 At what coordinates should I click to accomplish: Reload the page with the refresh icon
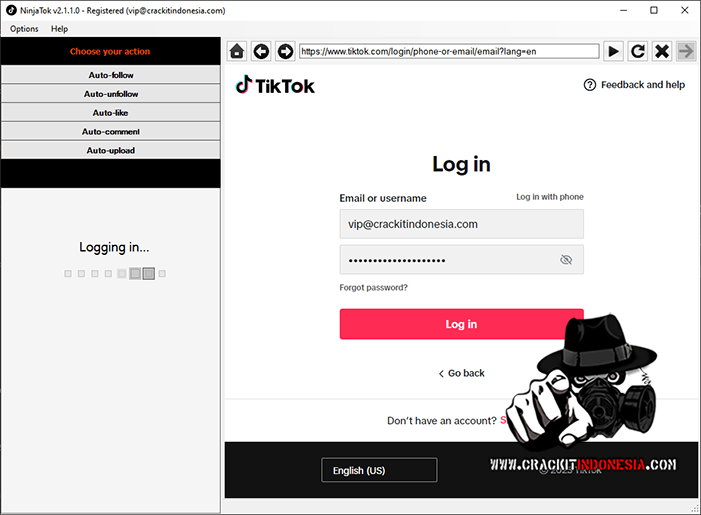pos(638,51)
